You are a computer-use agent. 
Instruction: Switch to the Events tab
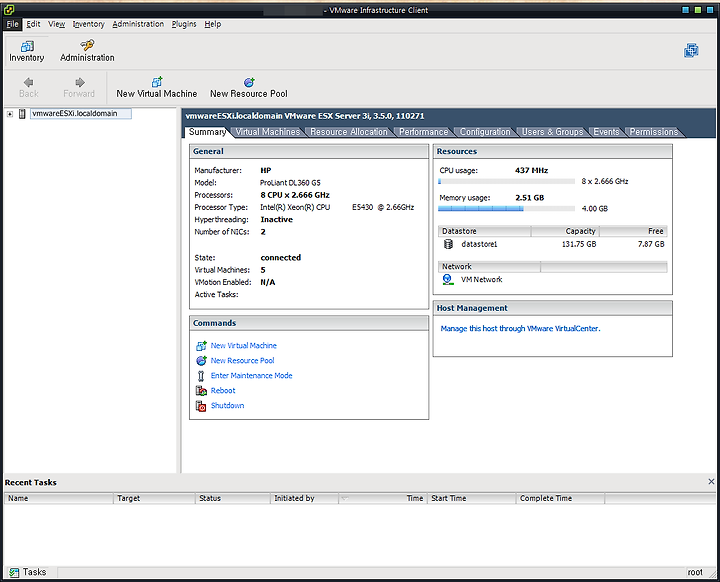[606, 132]
